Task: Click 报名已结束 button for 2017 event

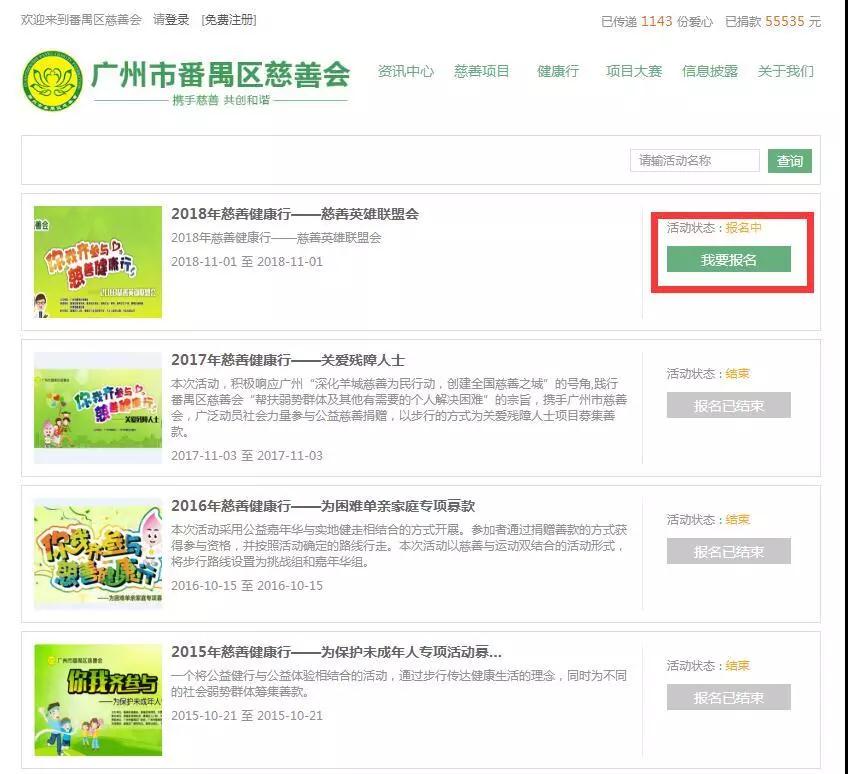Action: click(x=728, y=405)
